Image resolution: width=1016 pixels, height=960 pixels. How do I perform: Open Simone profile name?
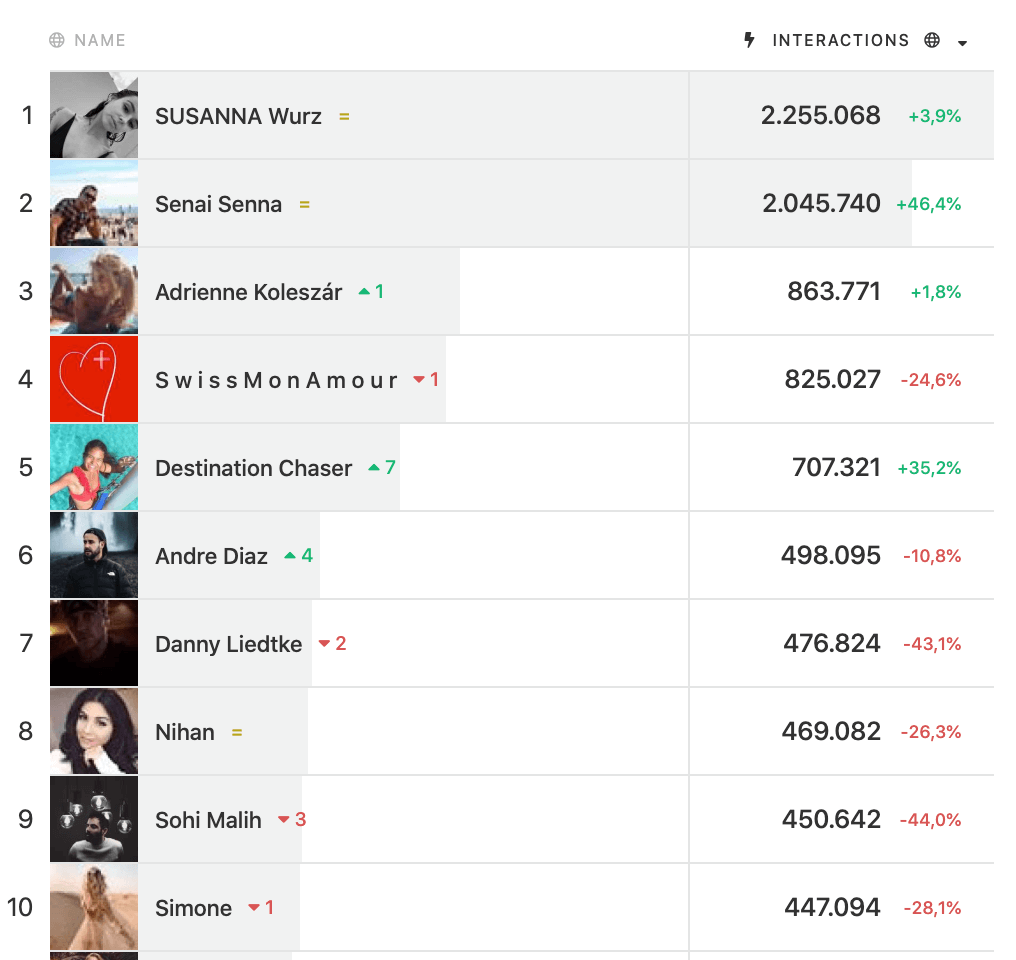pos(193,908)
